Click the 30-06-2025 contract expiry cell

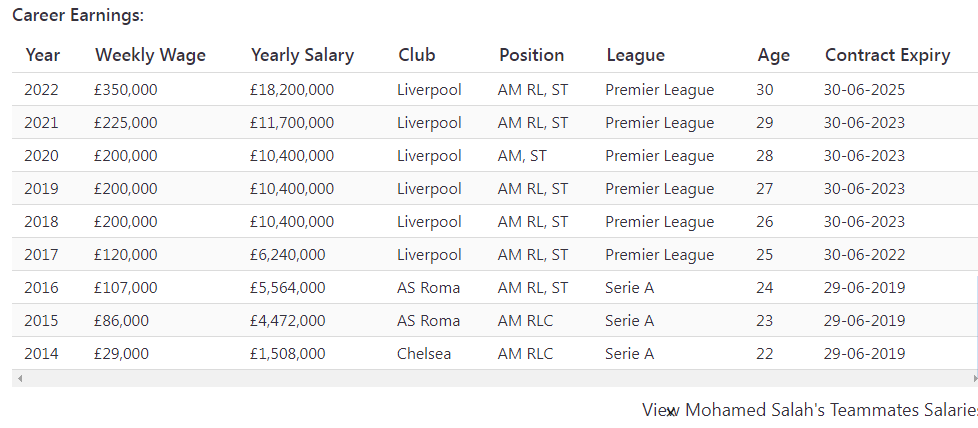tap(864, 90)
